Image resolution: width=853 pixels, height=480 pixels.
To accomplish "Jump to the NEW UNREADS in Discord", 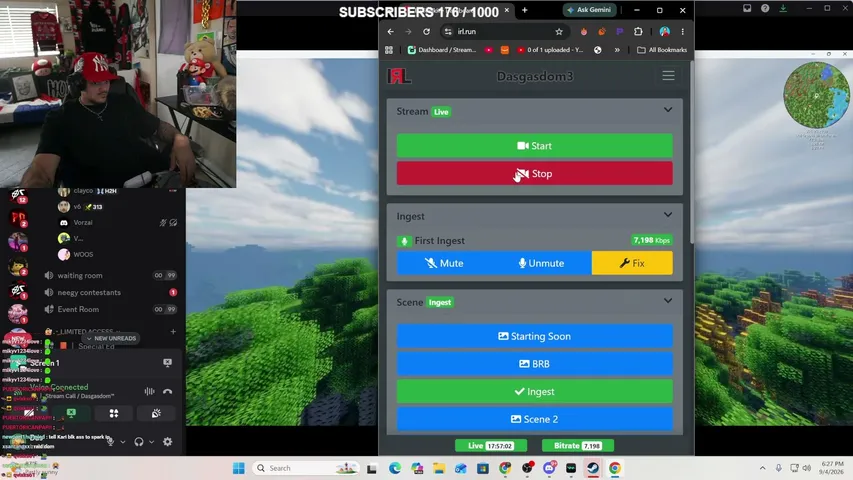I will (112, 338).
